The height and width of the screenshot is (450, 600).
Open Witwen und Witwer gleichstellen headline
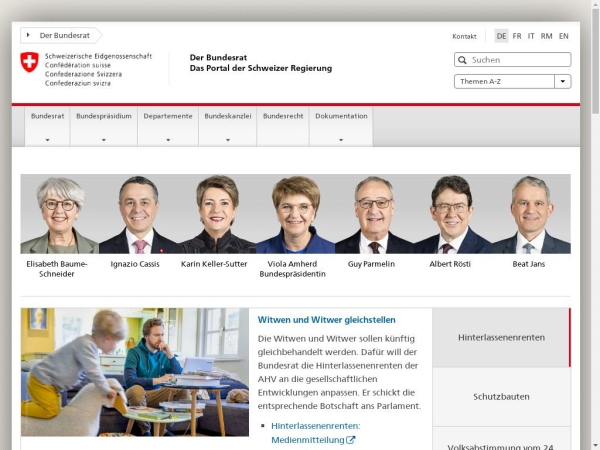click(x=326, y=320)
